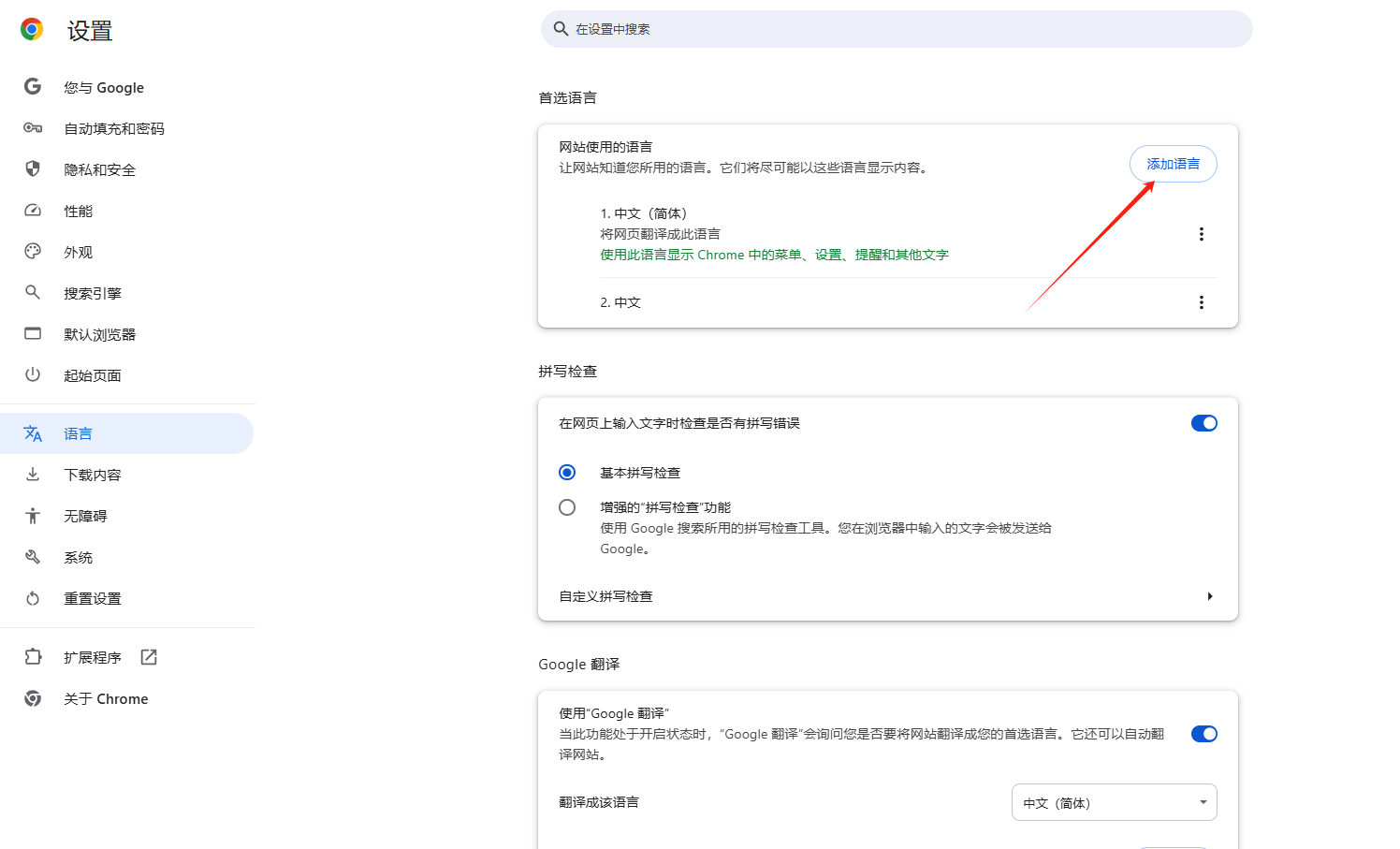Open 无障碍 settings section
Viewport: 1400px width, 849px height.
coord(126,516)
